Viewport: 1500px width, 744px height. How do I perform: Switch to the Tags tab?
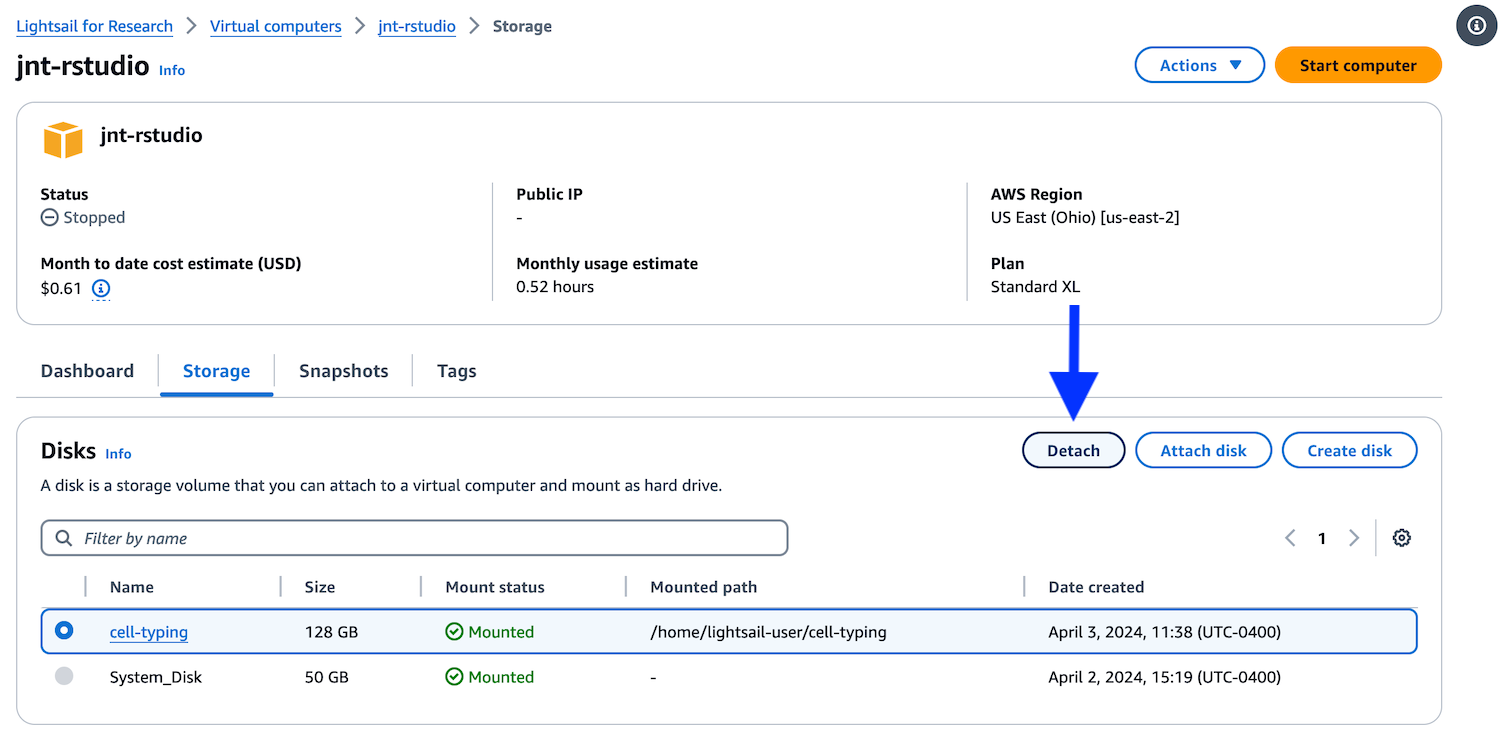(456, 371)
